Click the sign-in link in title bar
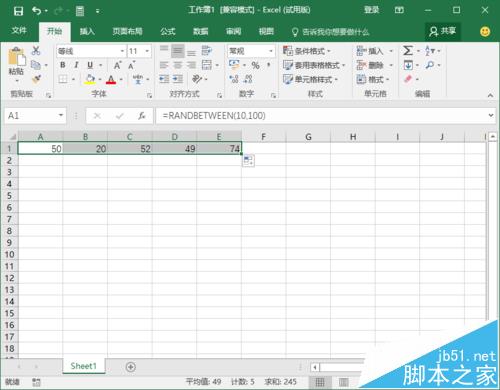 click(371, 10)
